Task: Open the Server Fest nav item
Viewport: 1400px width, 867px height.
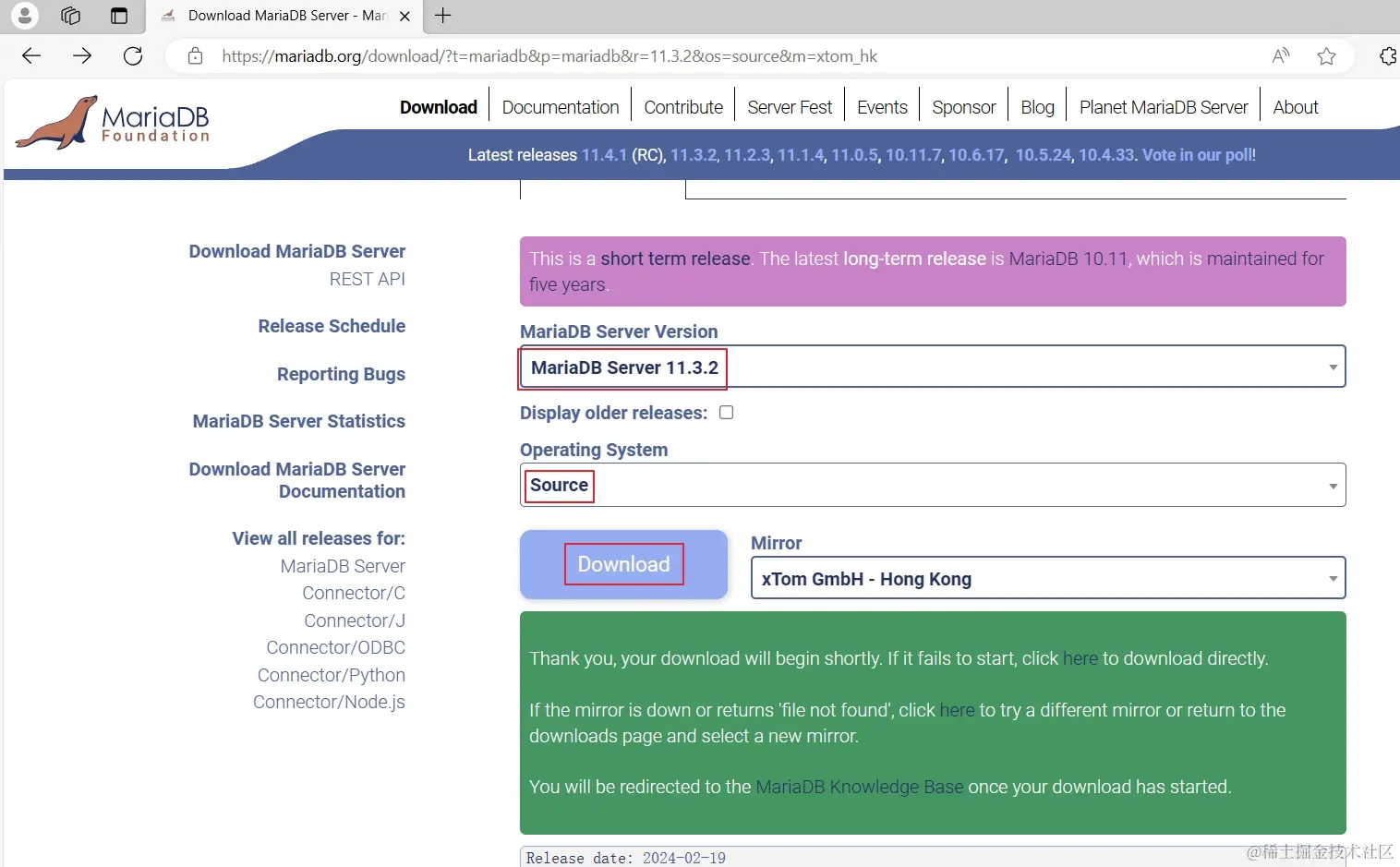Action: [x=790, y=107]
